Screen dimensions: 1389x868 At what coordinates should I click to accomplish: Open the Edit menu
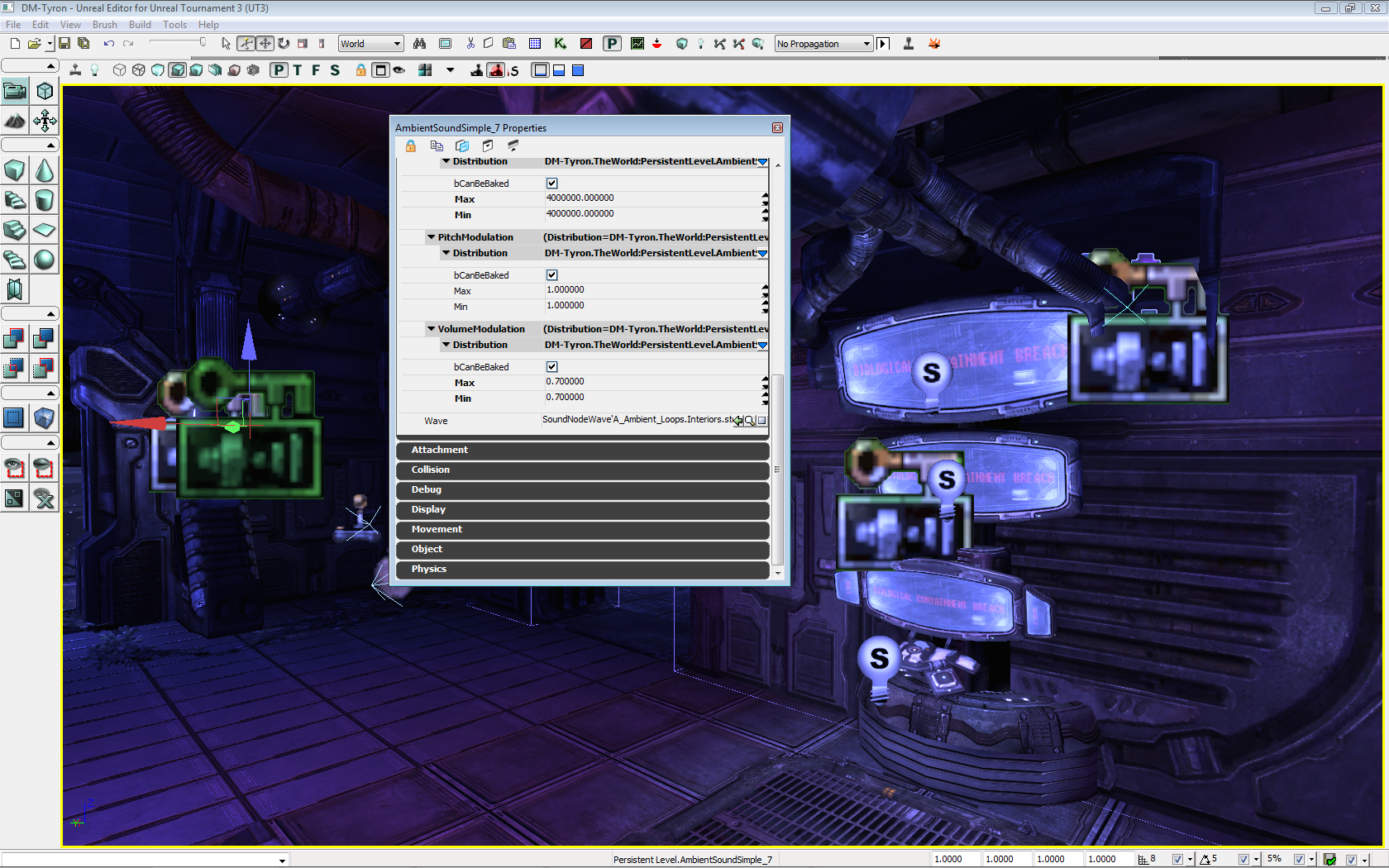click(41, 25)
